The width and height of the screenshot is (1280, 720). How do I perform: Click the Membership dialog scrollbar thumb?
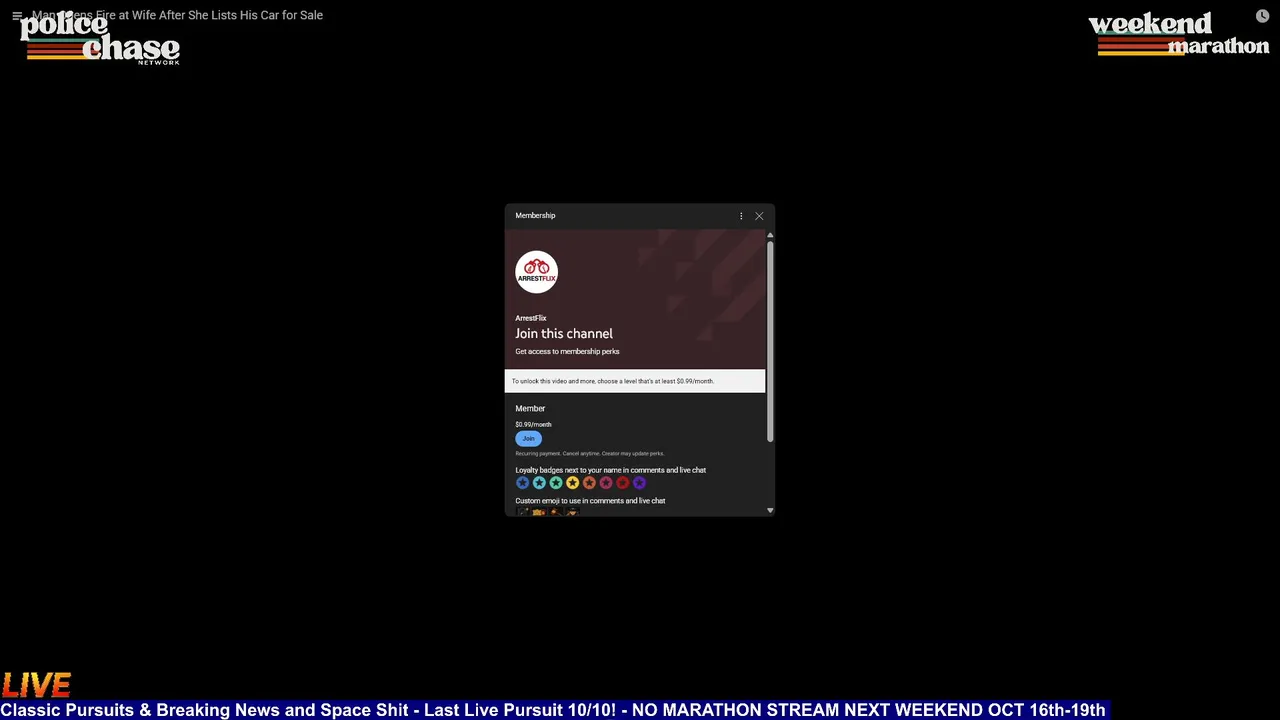(x=770, y=340)
